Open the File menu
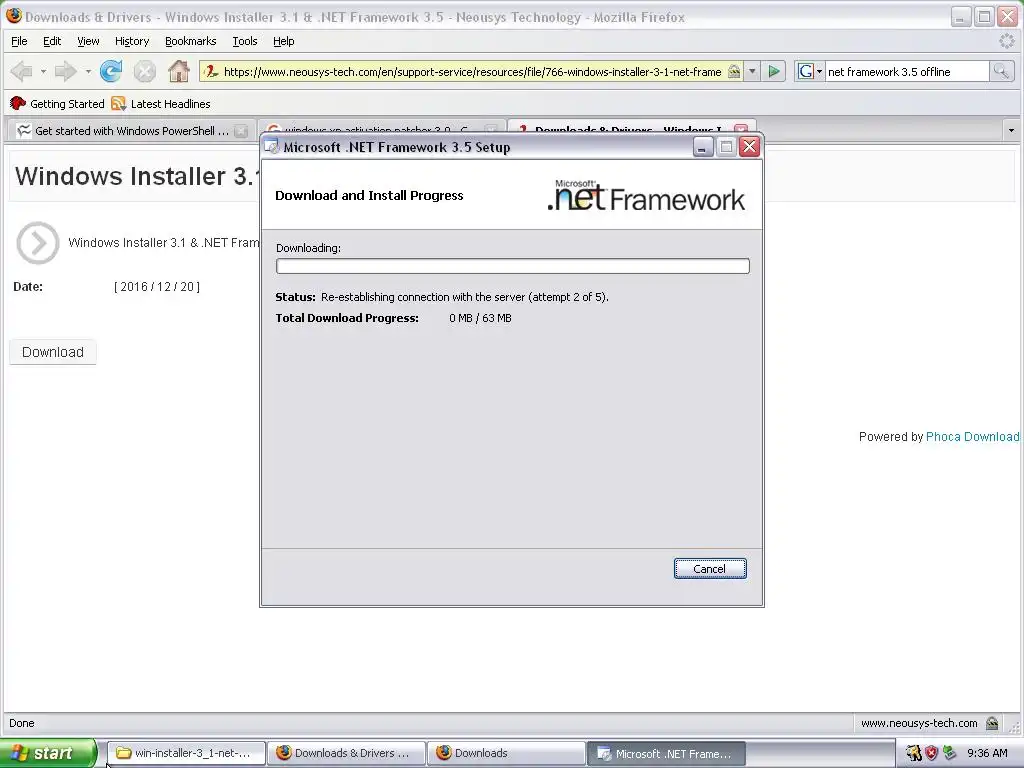This screenshot has height=768, width=1024. tap(19, 41)
